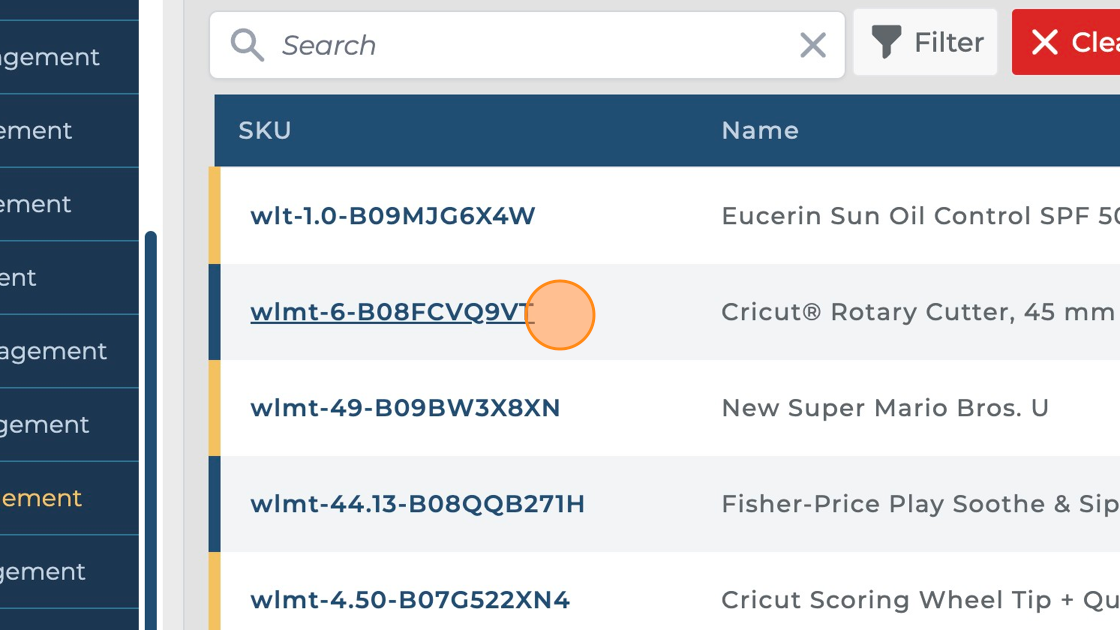1120x630 pixels.
Task: Open SKU wlmt-4.50-B07G522XN4
Action: point(410,600)
